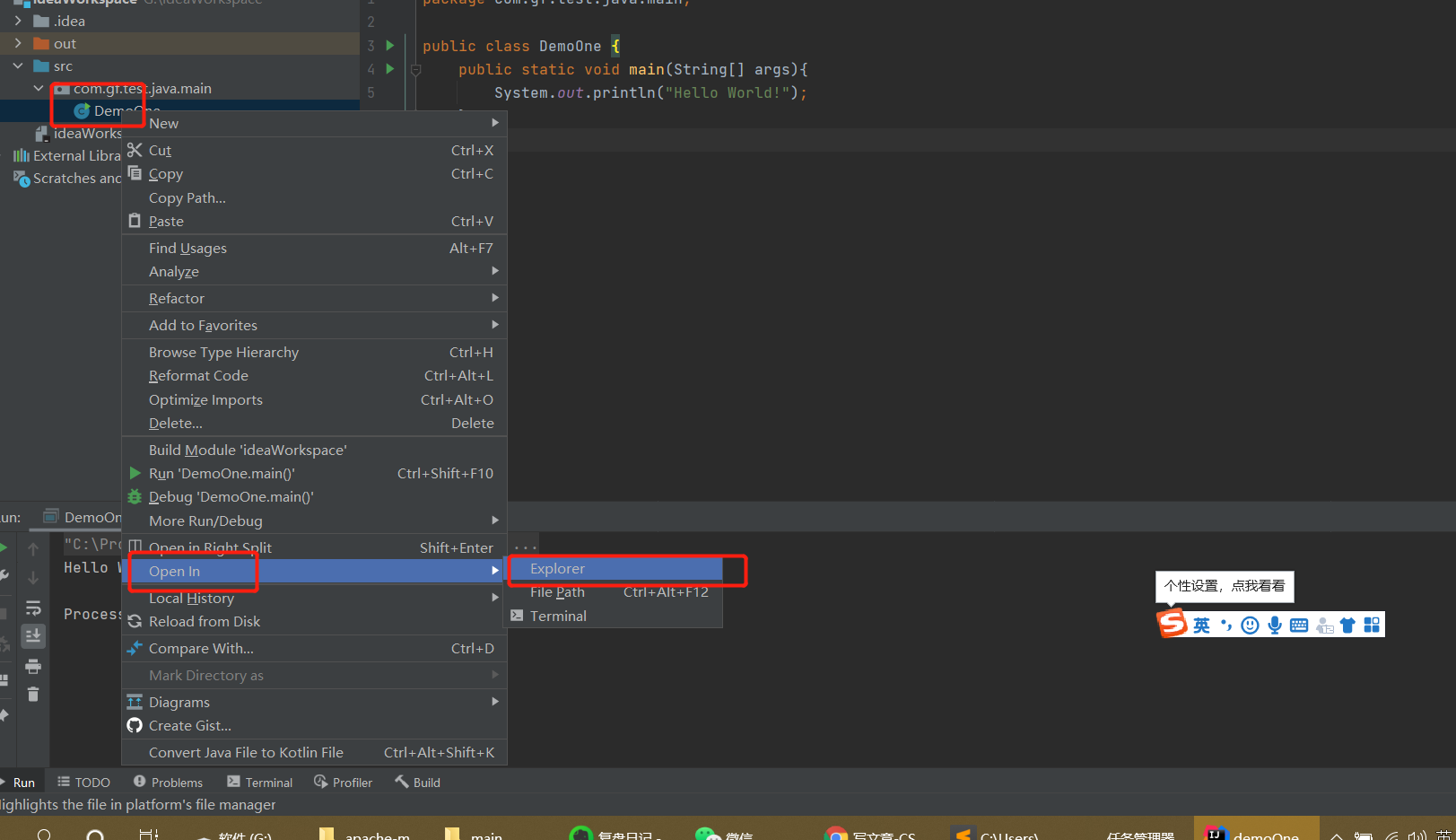
Task: Click the Copy icon in context menu
Action: [x=135, y=173]
